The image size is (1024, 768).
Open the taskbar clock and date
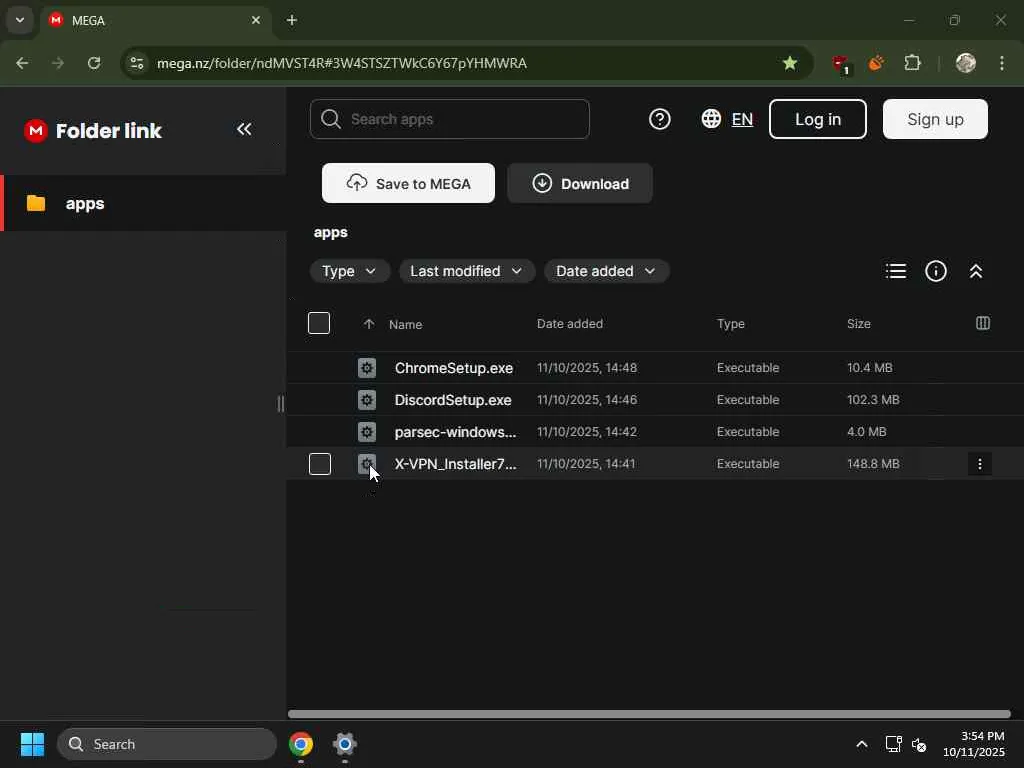click(974, 744)
